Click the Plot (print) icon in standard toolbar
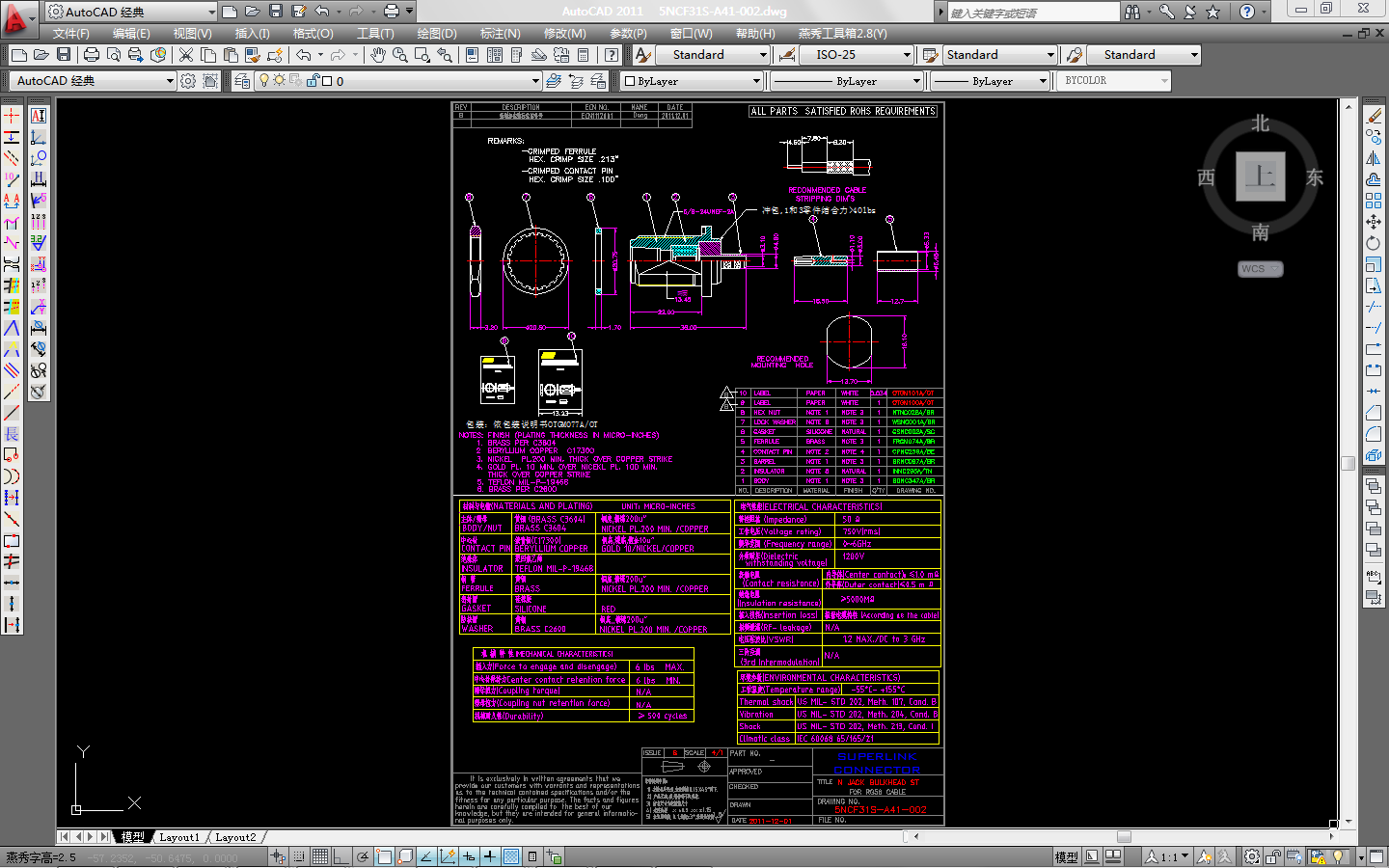 tap(92, 55)
